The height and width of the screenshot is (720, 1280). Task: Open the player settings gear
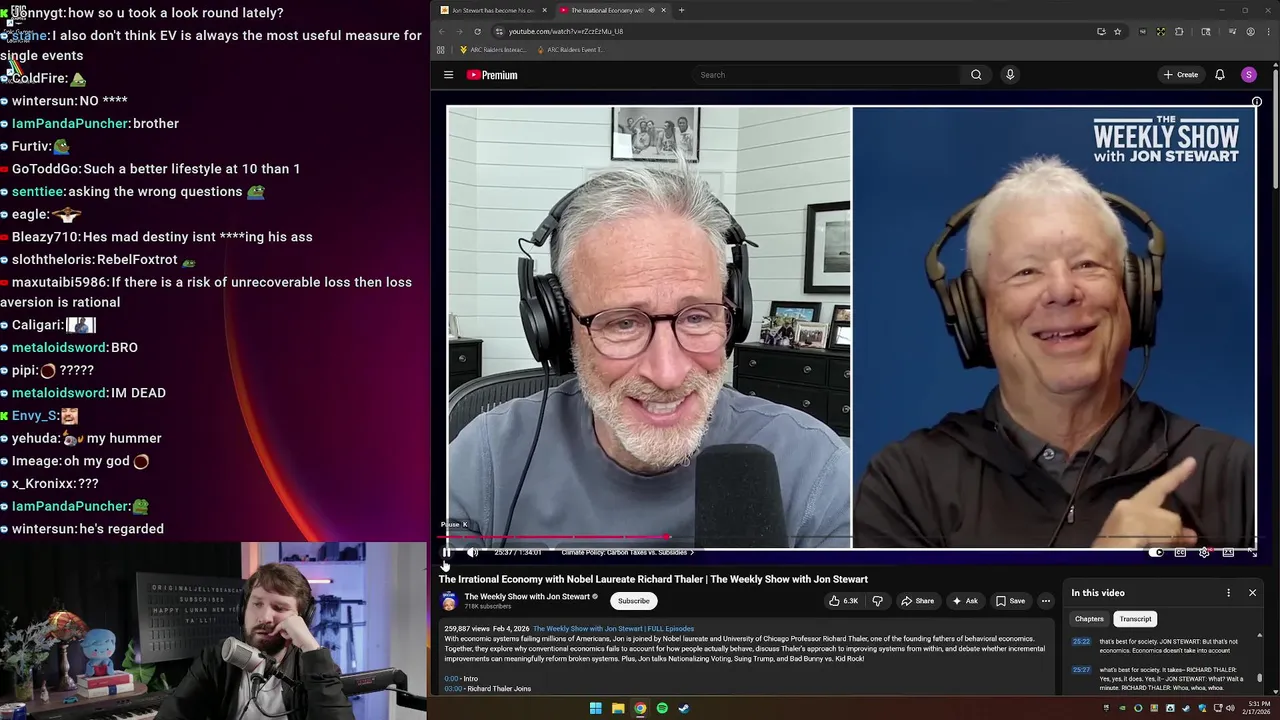(x=1204, y=552)
